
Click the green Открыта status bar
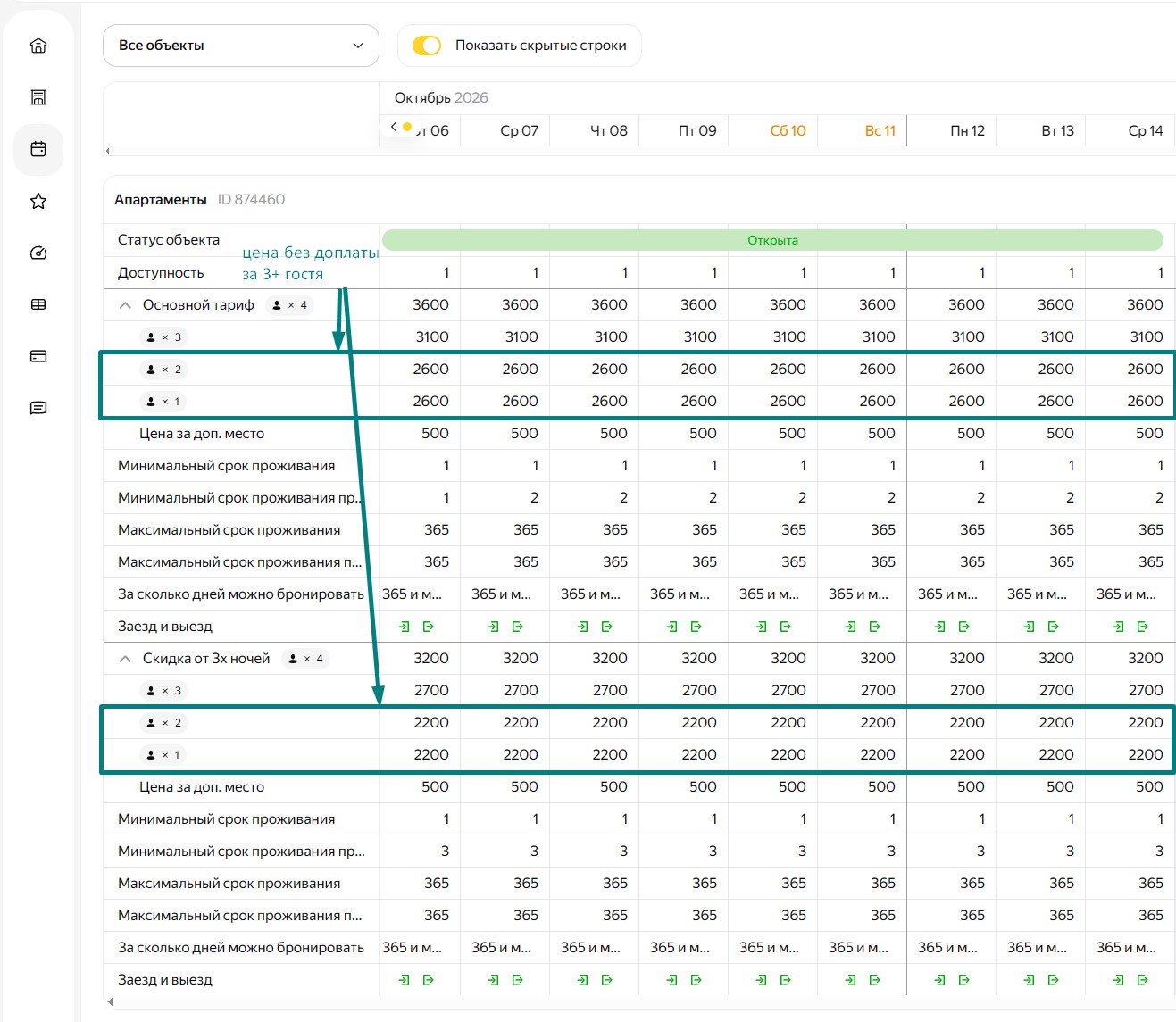tap(772, 240)
